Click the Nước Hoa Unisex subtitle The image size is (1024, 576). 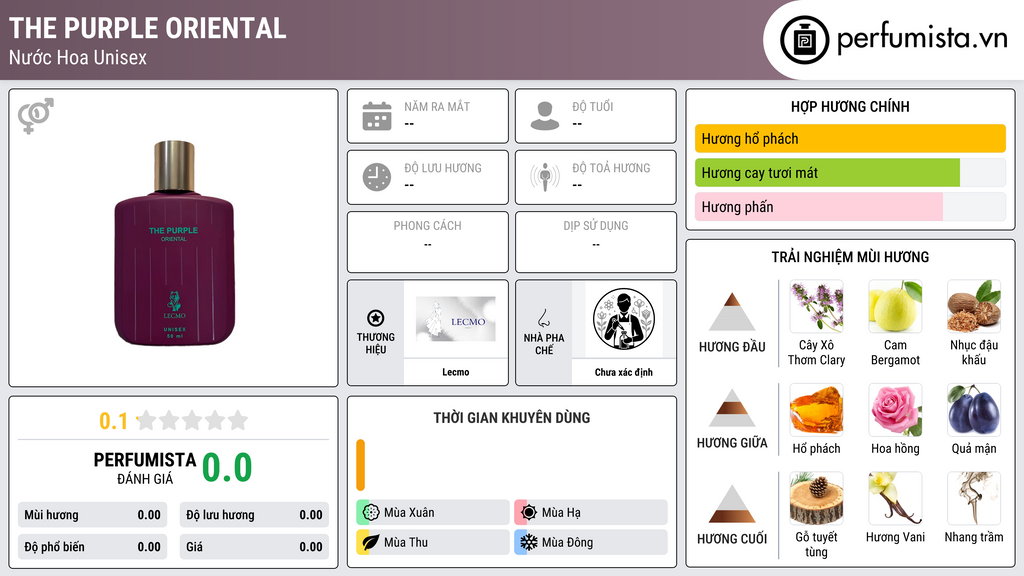[x=78, y=57]
